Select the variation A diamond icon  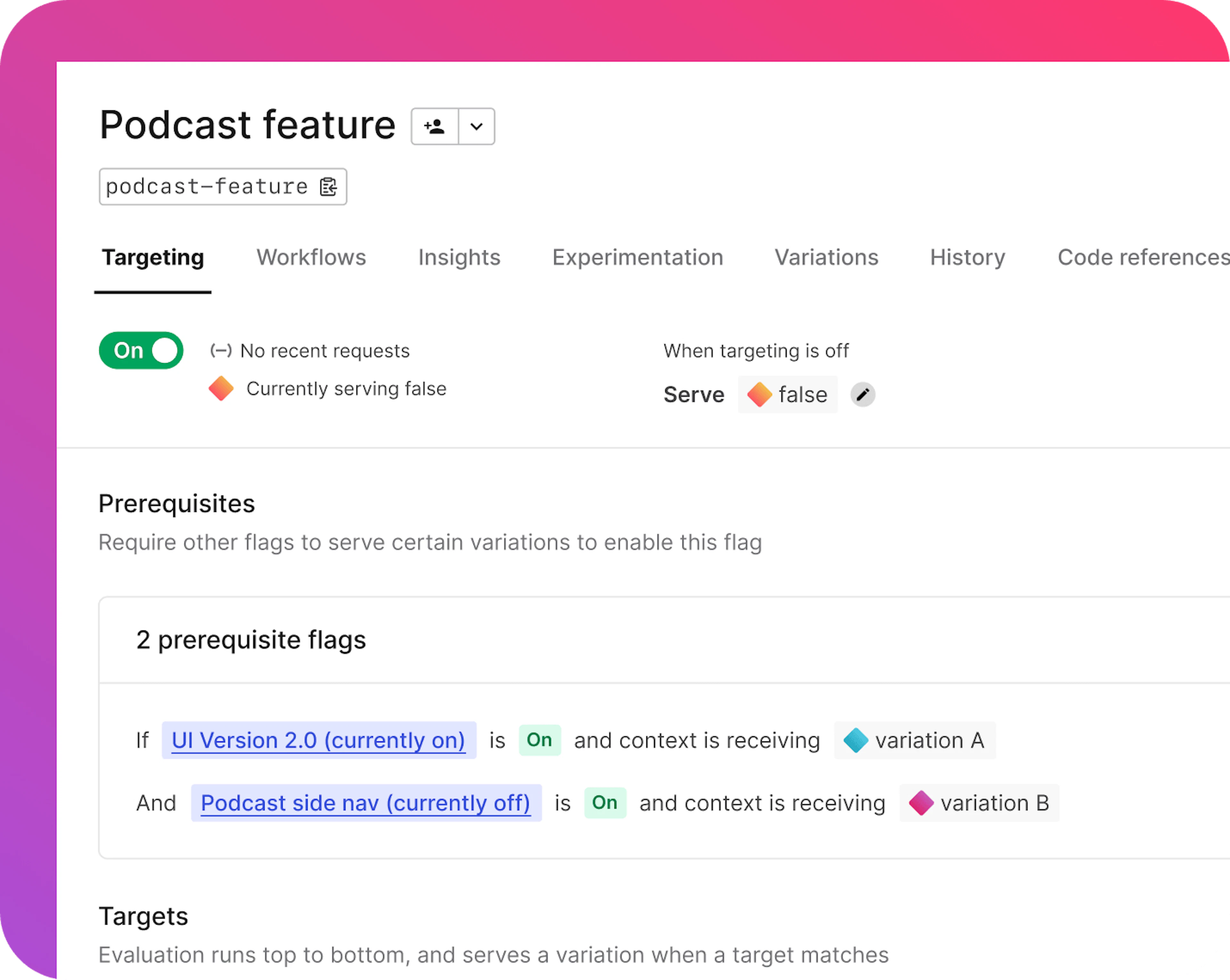click(x=855, y=740)
